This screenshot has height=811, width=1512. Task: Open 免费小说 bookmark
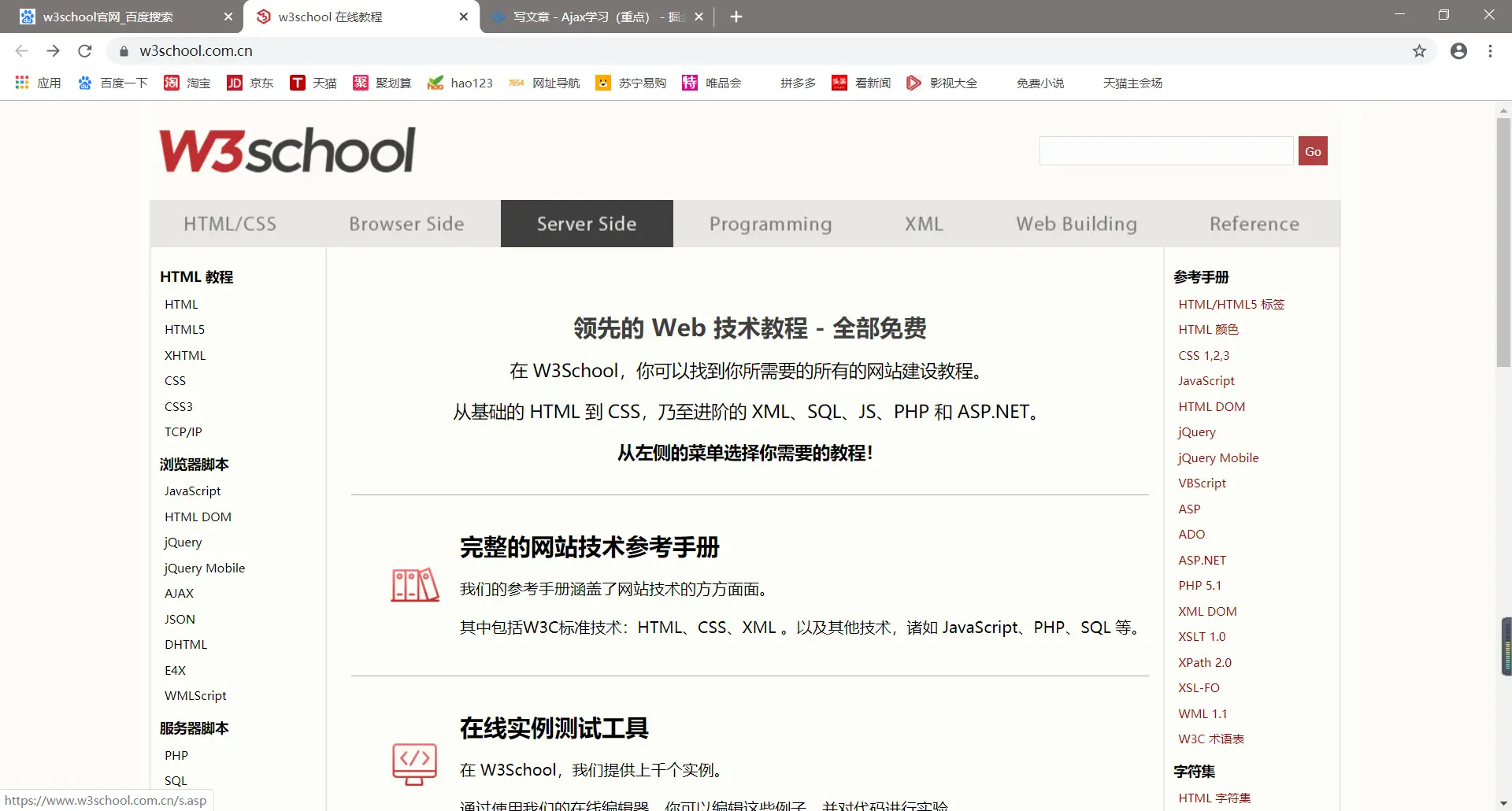[x=1040, y=83]
